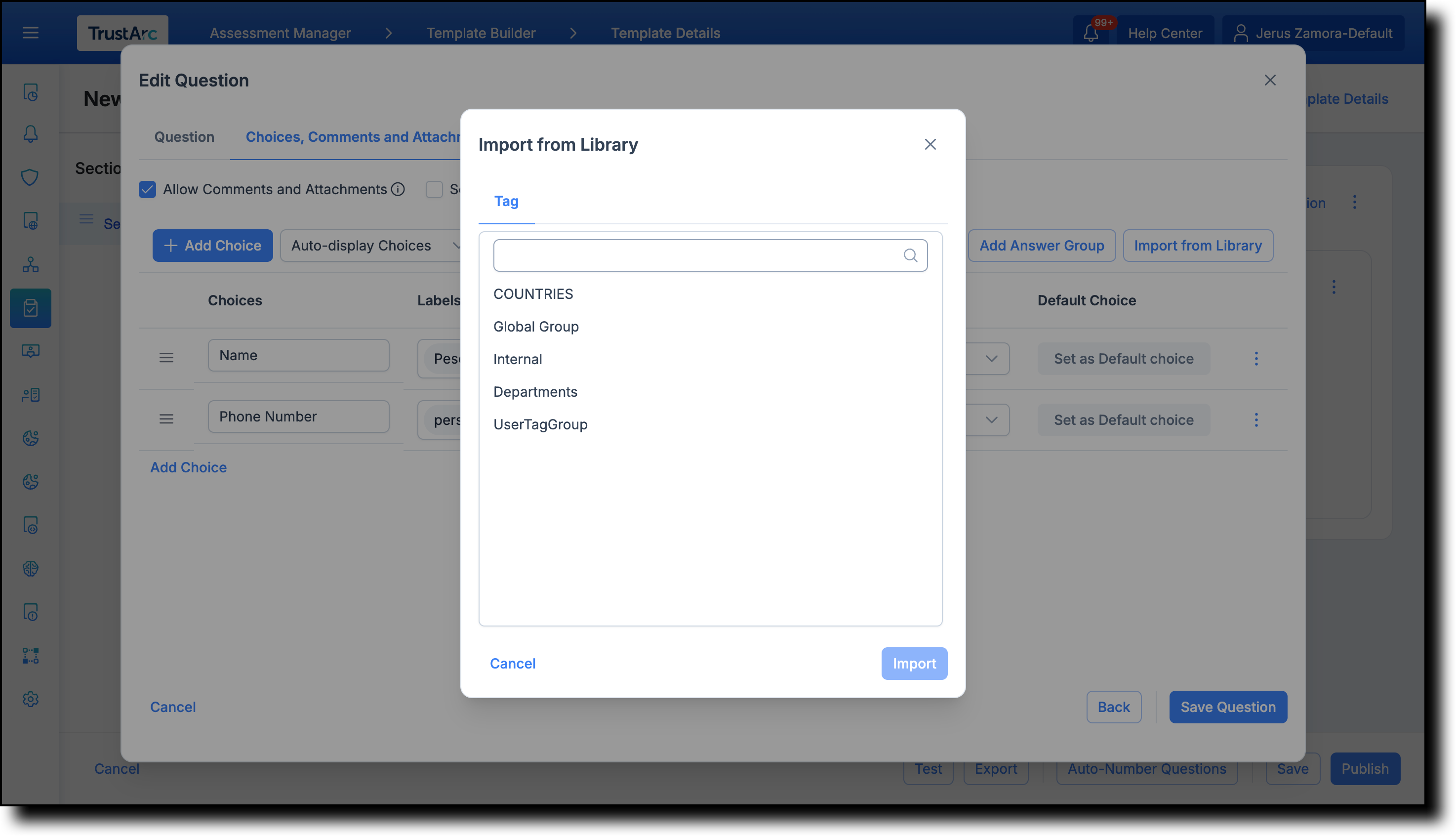Click the magnifier icon in the tag search box
This screenshot has height=836, width=1456.
tap(910, 255)
